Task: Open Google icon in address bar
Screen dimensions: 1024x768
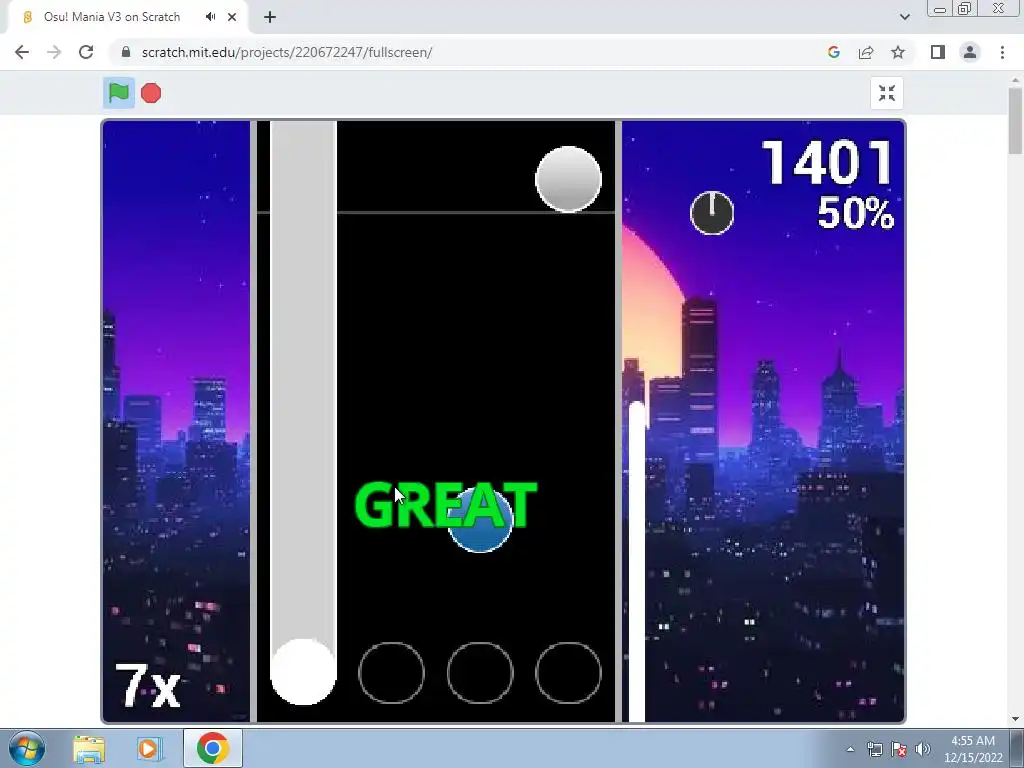Action: click(x=833, y=52)
